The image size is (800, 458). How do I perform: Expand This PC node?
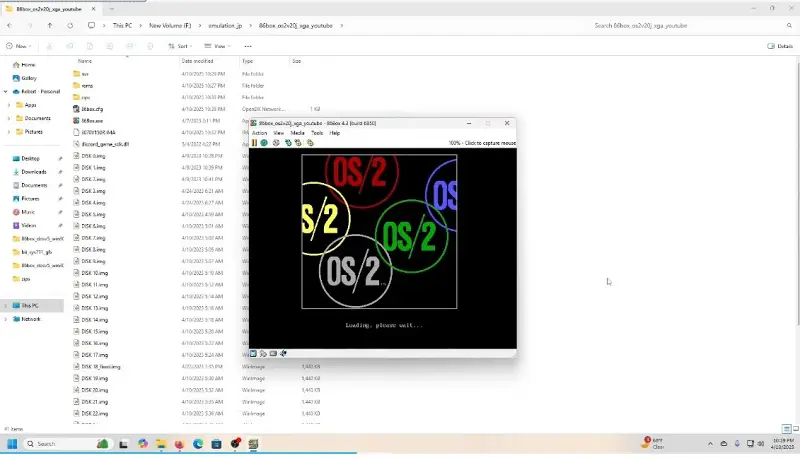pyautogui.click(x=6, y=306)
